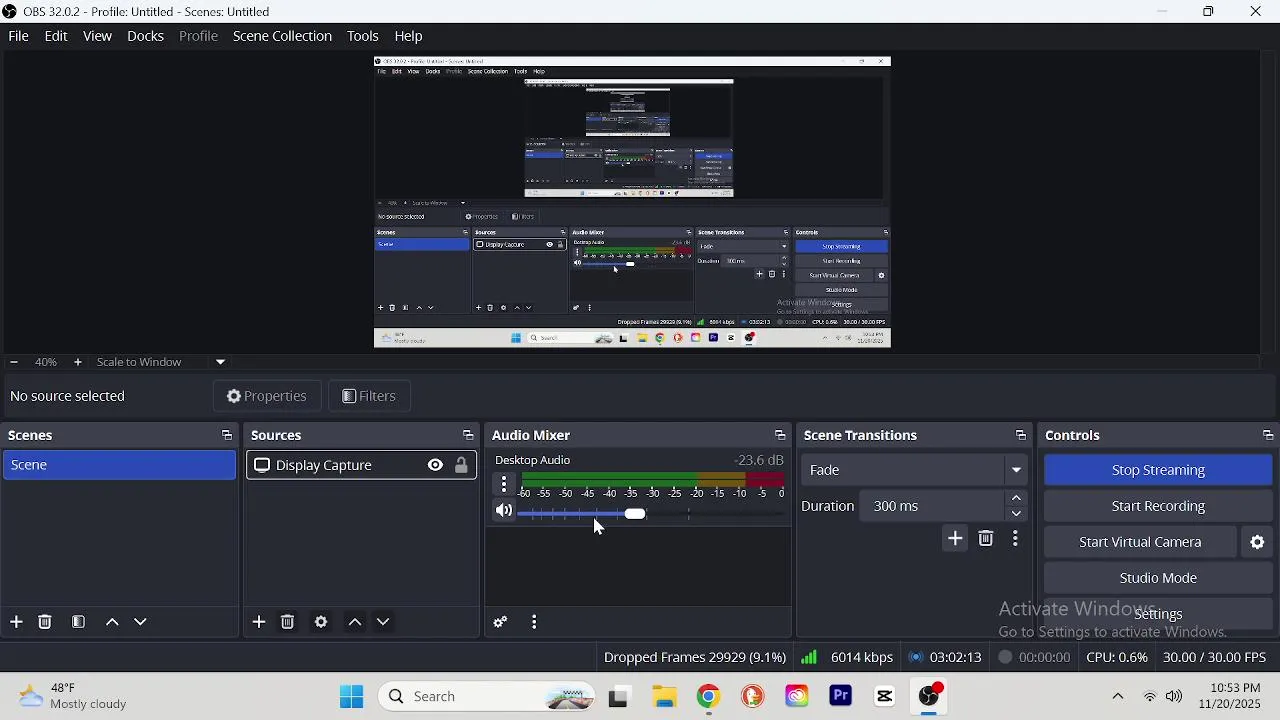Move scene down arrow
This screenshot has height=720, width=1280.
click(141, 622)
